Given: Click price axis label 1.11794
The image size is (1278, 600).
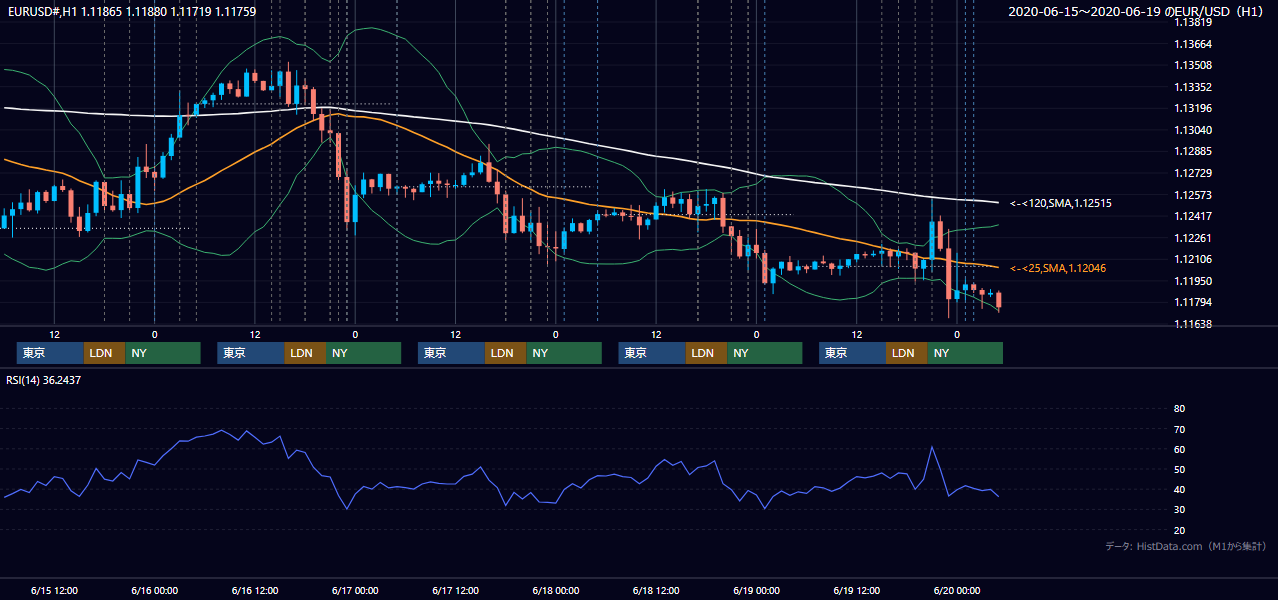Looking at the screenshot, I should 1193,302.
